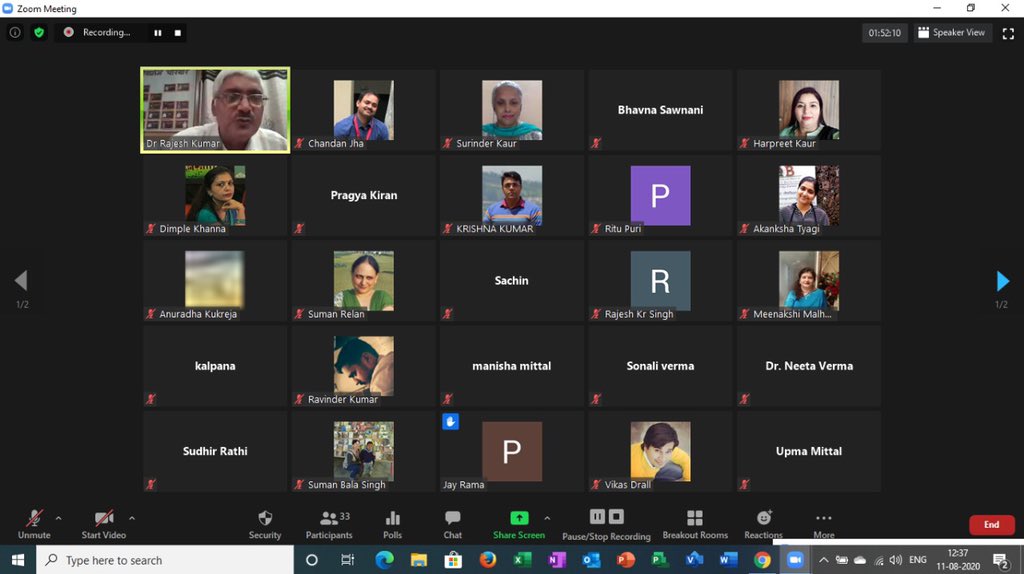Switch to Speaker View
The width and height of the screenshot is (1024, 574).
[x=951, y=33]
